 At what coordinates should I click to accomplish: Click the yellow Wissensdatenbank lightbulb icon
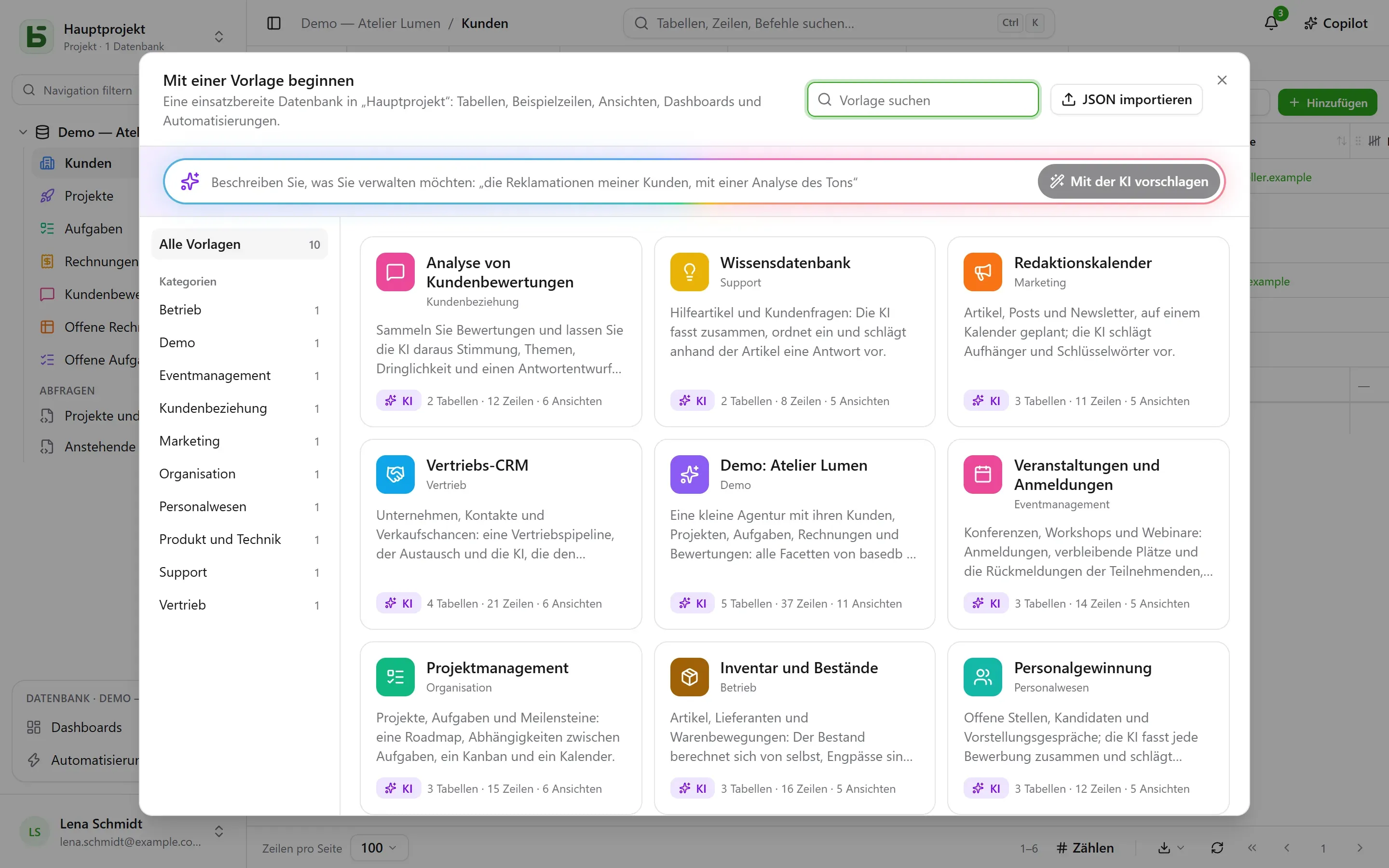689,271
